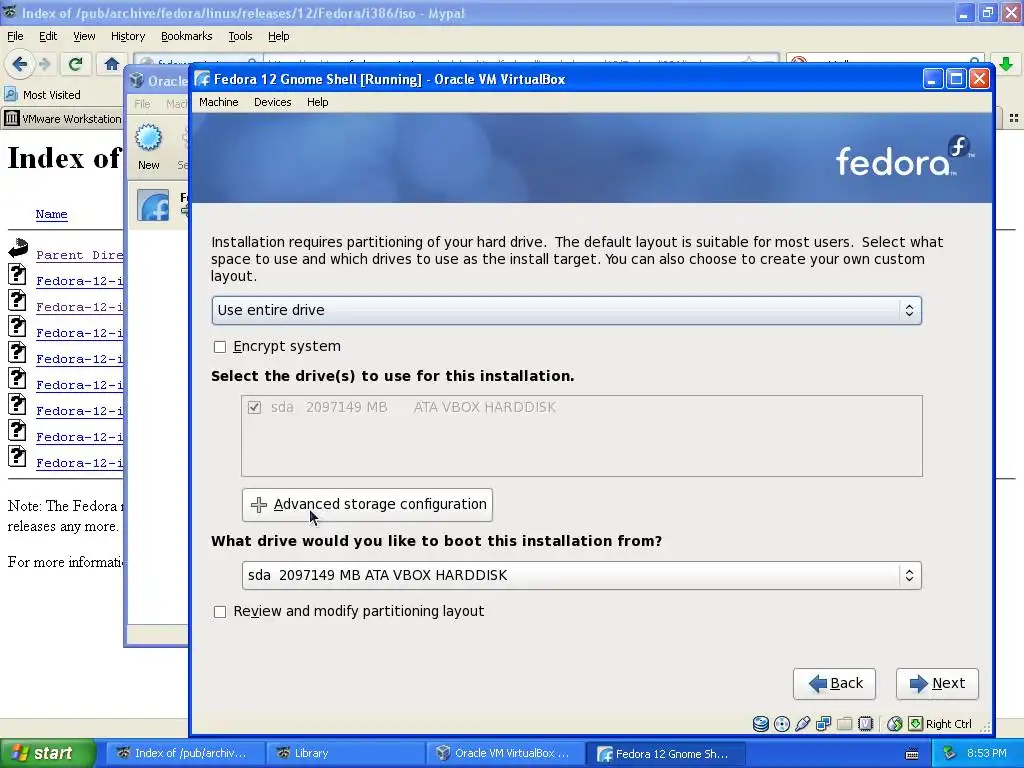Open the browser Edit menu

click(x=48, y=36)
